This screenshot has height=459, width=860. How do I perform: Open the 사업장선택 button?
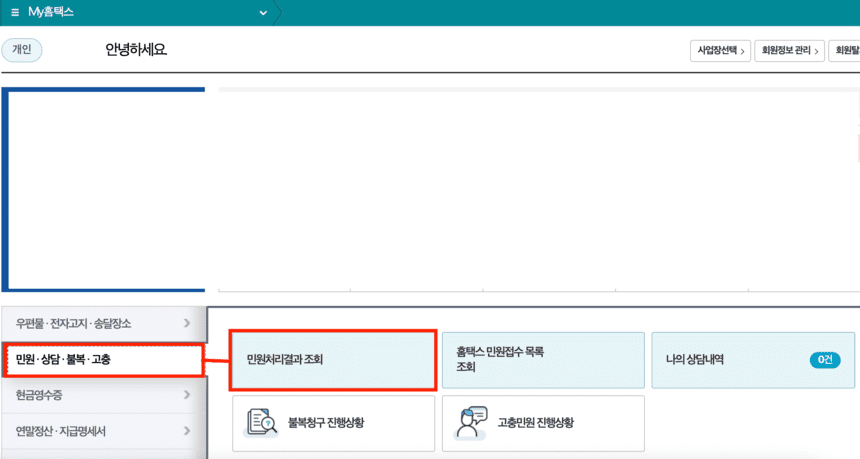click(720, 51)
